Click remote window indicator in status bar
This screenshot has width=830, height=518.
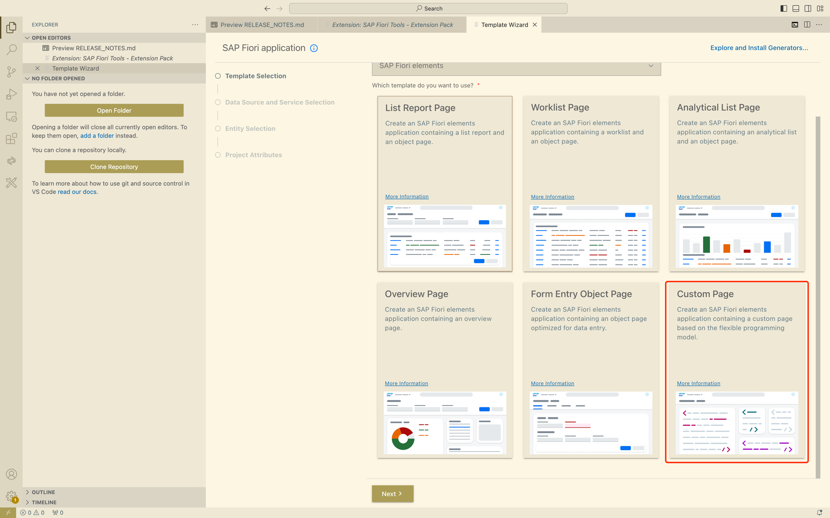coord(8,513)
